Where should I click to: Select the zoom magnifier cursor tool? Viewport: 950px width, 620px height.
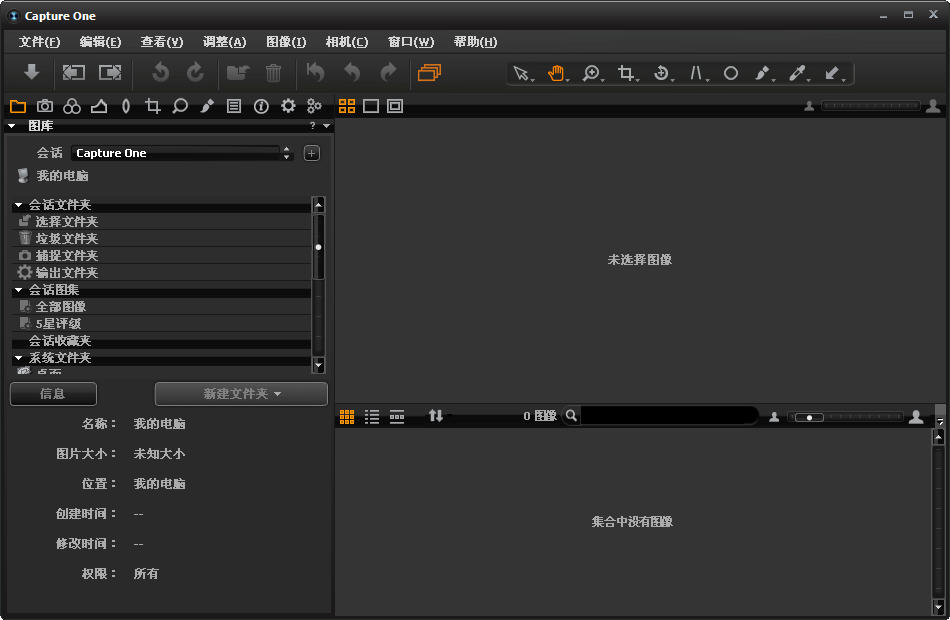591,73
